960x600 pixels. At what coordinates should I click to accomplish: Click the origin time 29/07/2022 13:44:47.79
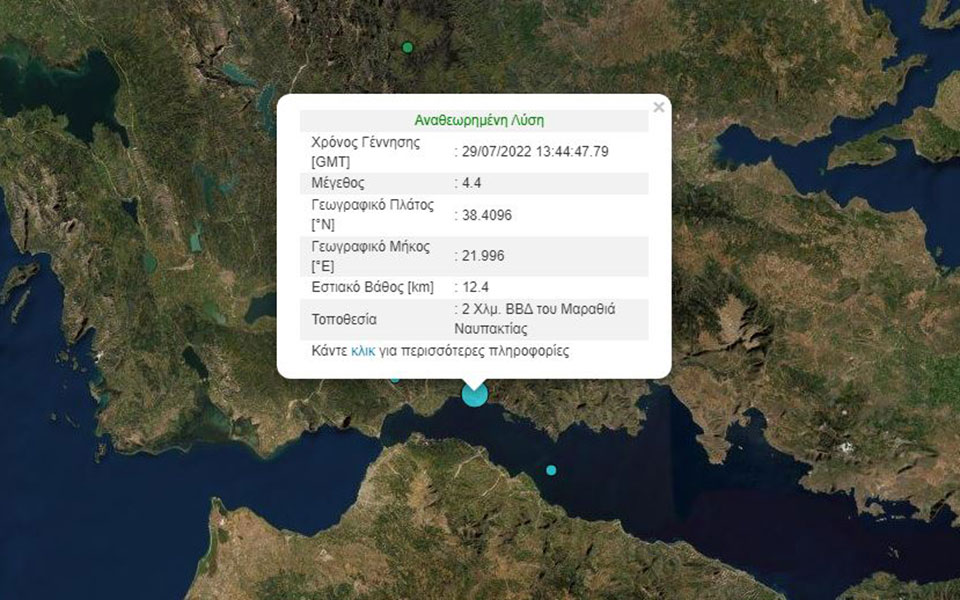point(533,152)
